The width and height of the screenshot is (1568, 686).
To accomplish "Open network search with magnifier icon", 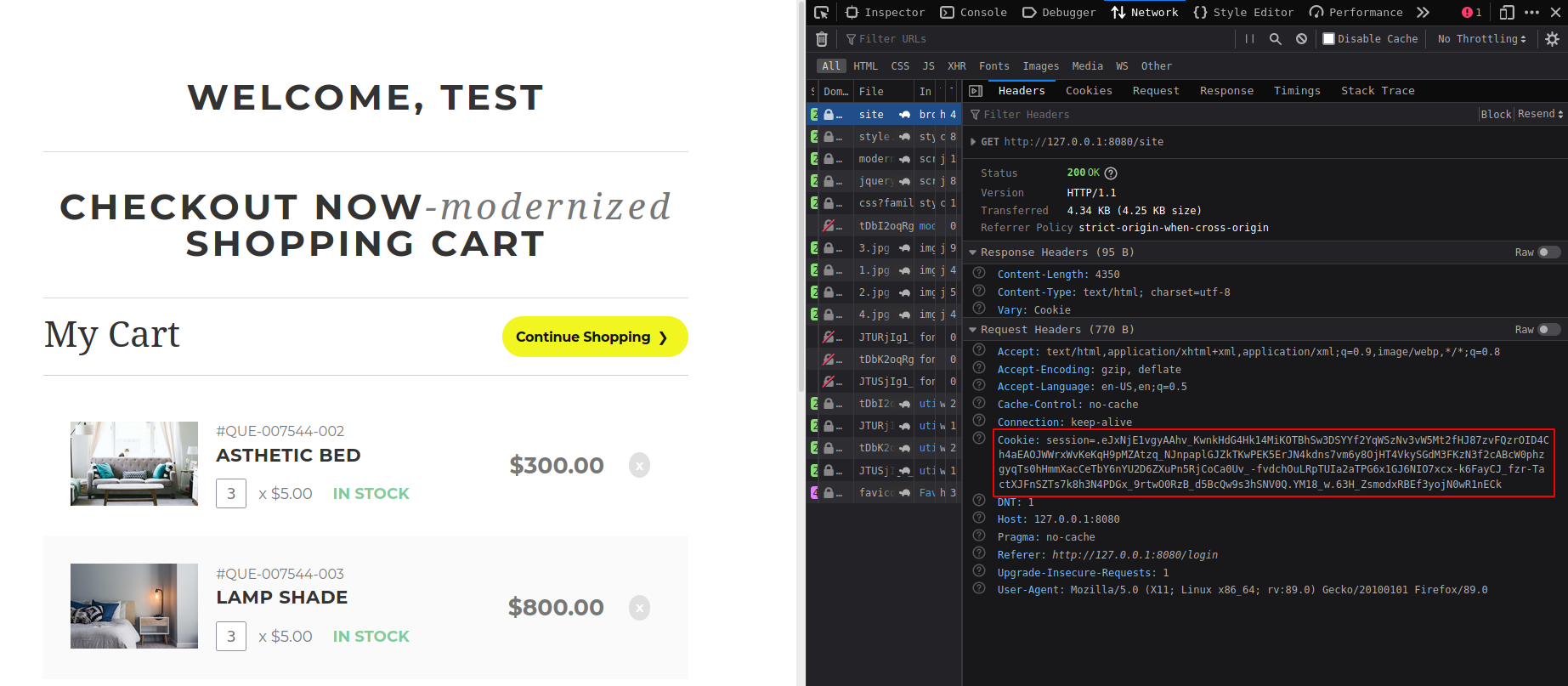I will 1275,39.
